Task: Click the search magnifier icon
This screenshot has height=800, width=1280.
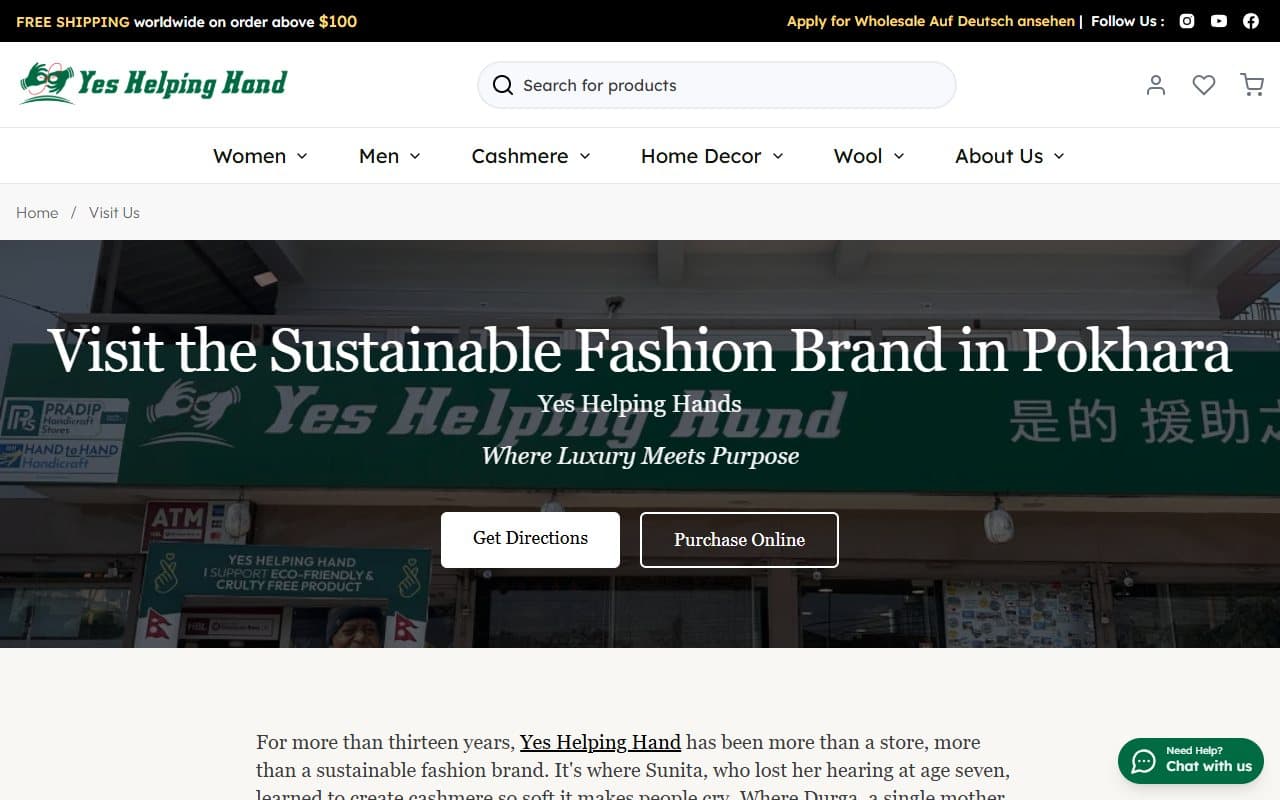Action: point(503,85)
